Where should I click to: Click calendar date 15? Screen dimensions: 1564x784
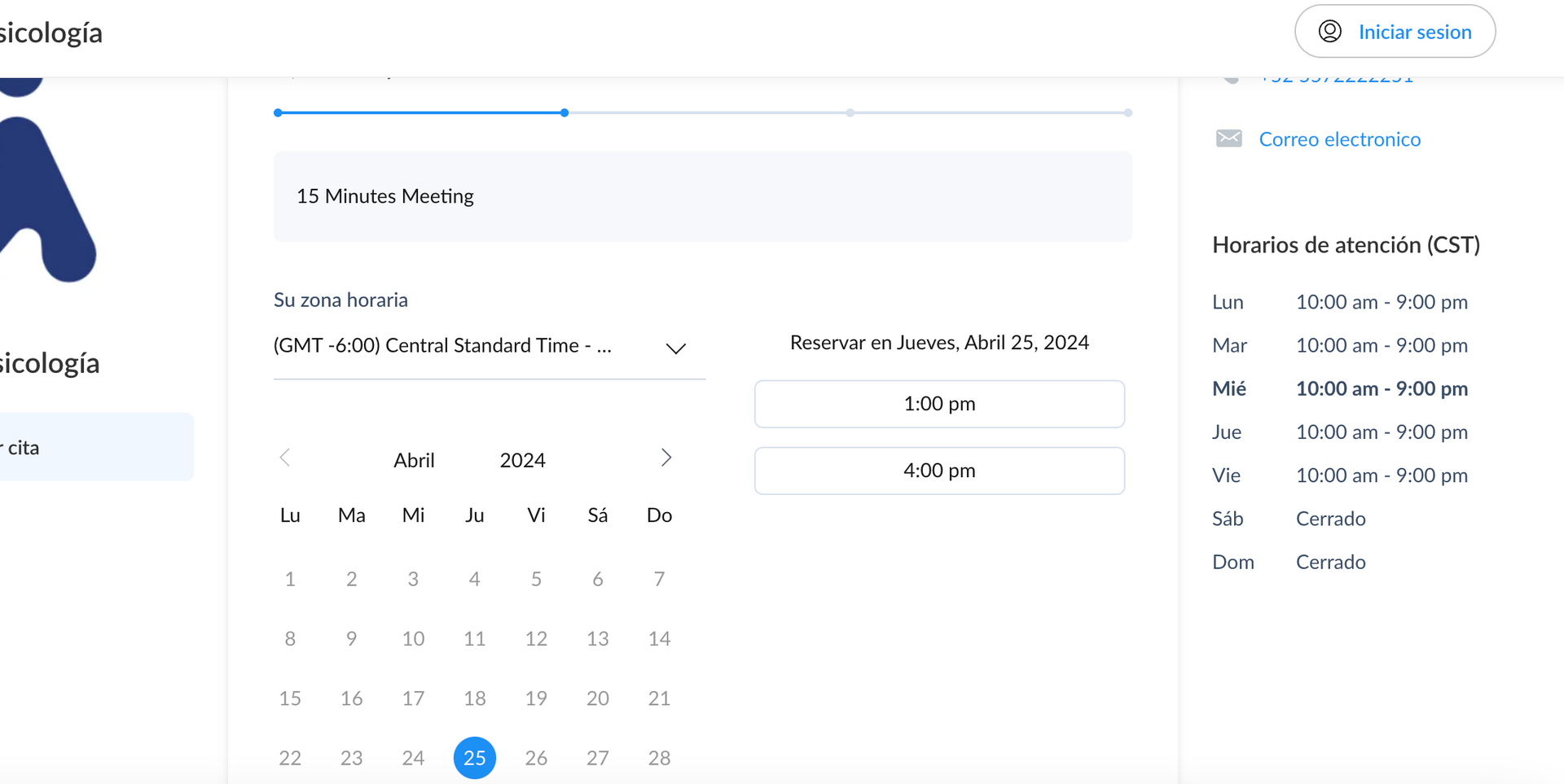[x=290, y=699]
